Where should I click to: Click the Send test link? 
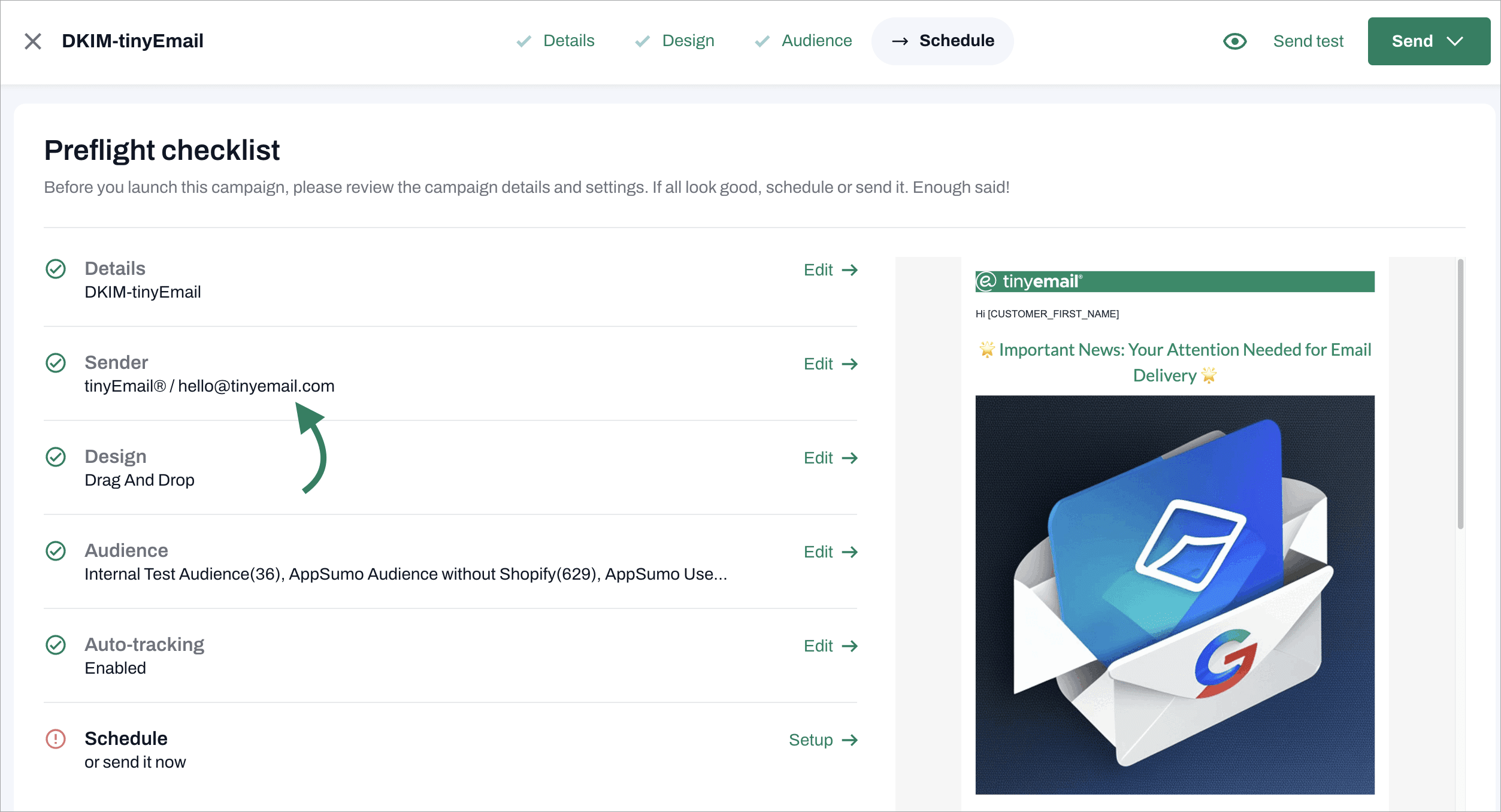click(x=1308, y=41)
